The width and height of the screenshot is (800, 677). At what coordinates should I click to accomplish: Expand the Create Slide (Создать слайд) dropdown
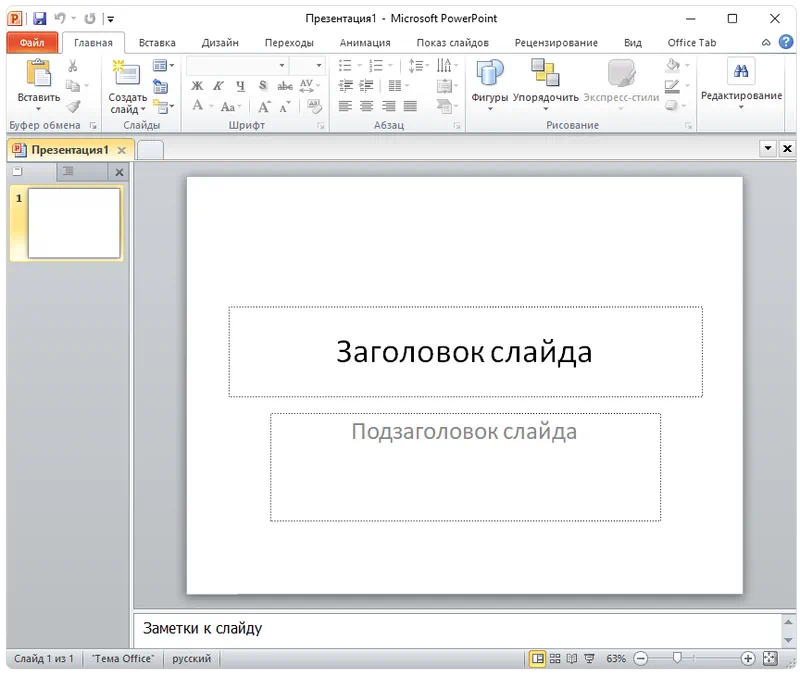click(x=128, y=109)
